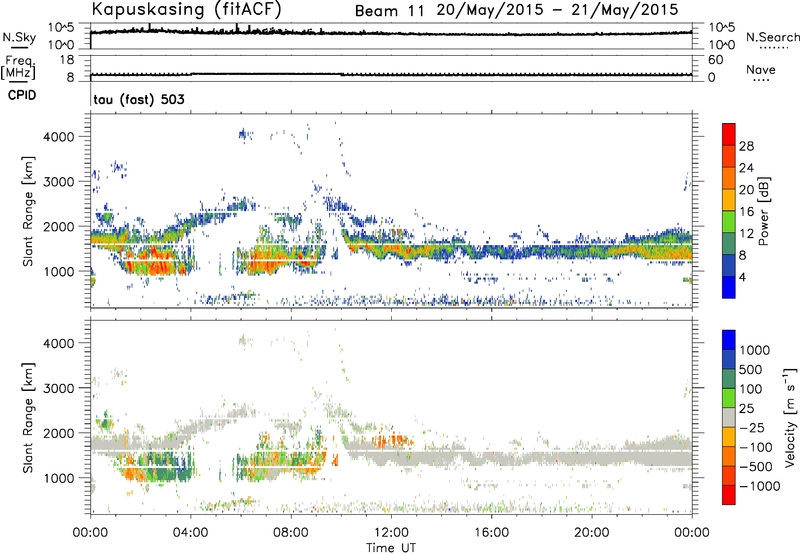Click the plot title 'Kapuskasing (fitACF)'
The height and width of the screenshot is (554, 800).
coord(186,9)
